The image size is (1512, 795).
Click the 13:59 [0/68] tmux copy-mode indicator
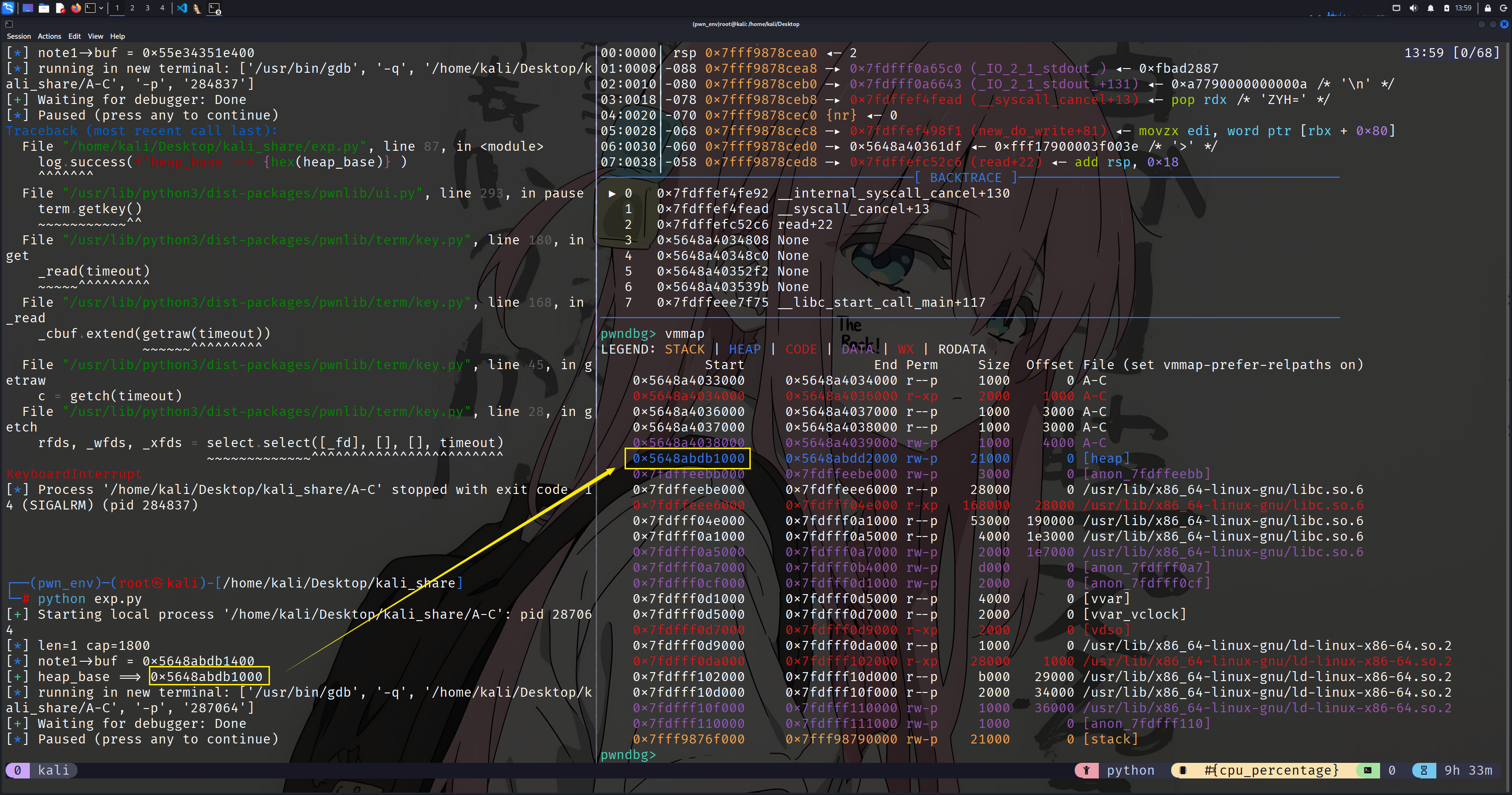pyautogui.click(x=1451, y=53)
